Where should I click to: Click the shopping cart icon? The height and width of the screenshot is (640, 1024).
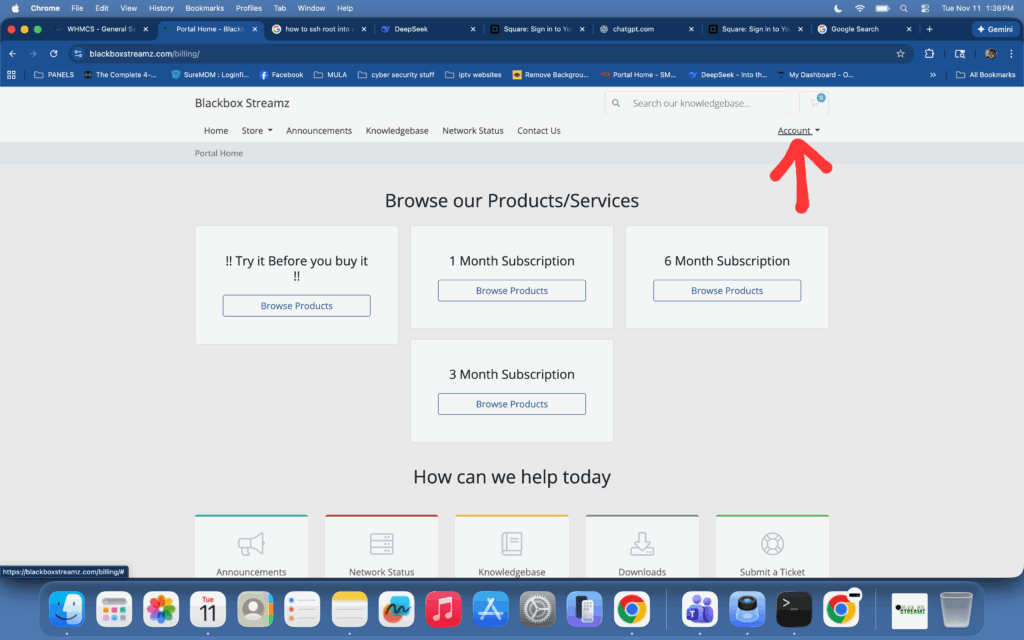[x=814, y=103]
